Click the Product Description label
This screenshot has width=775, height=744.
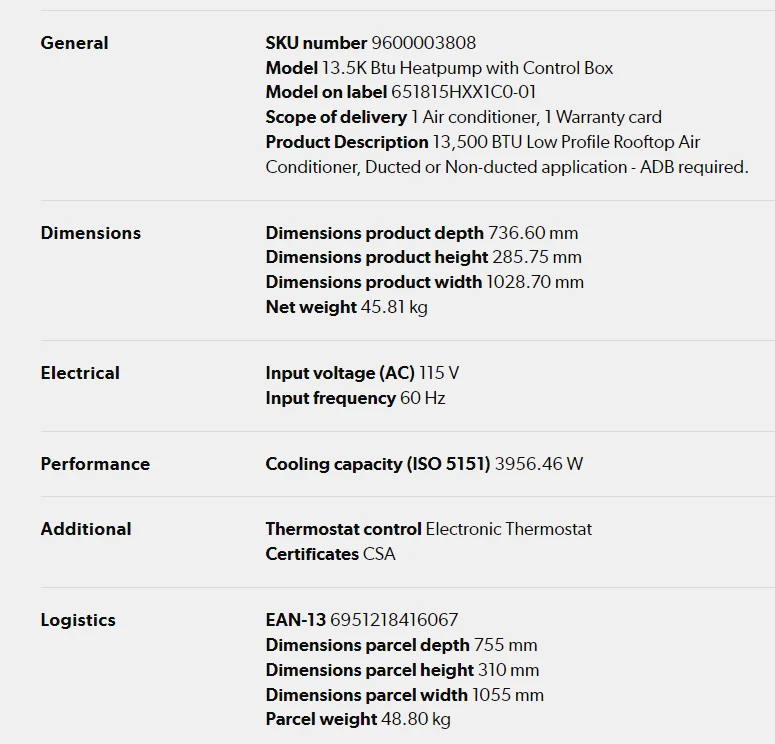tap(347, 142)
